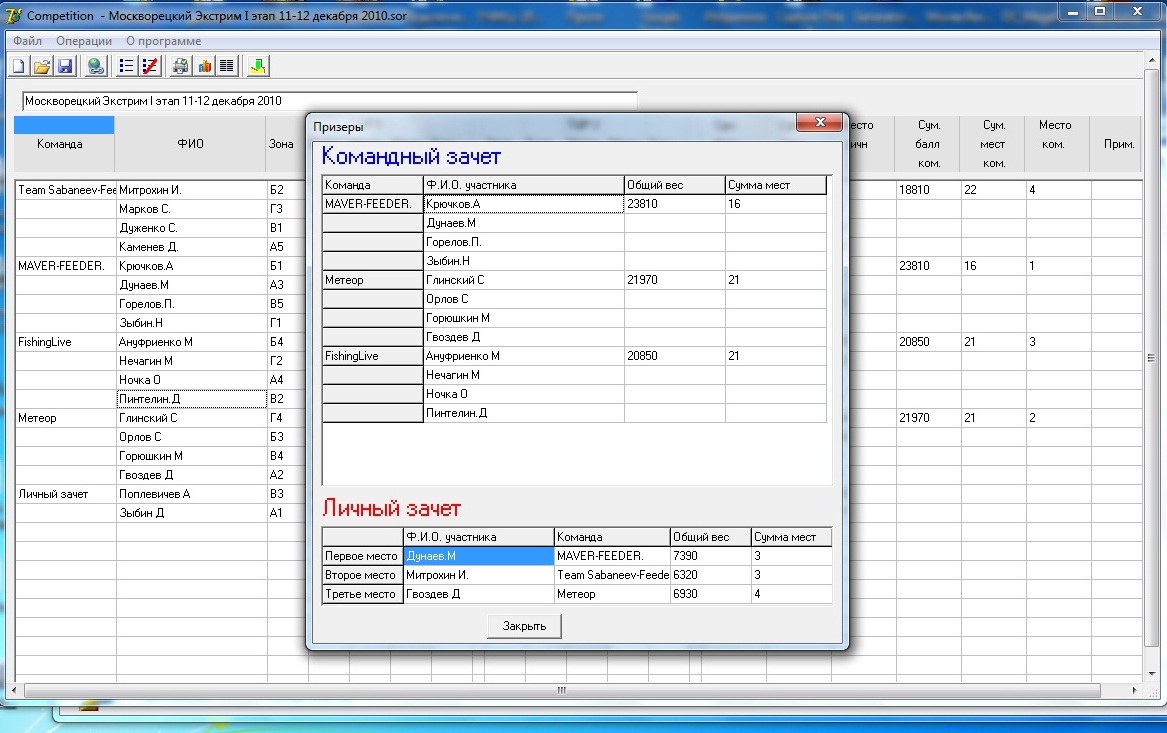
Task: Click Сумма мест header in Командный зачет
Action: [776, 185]
